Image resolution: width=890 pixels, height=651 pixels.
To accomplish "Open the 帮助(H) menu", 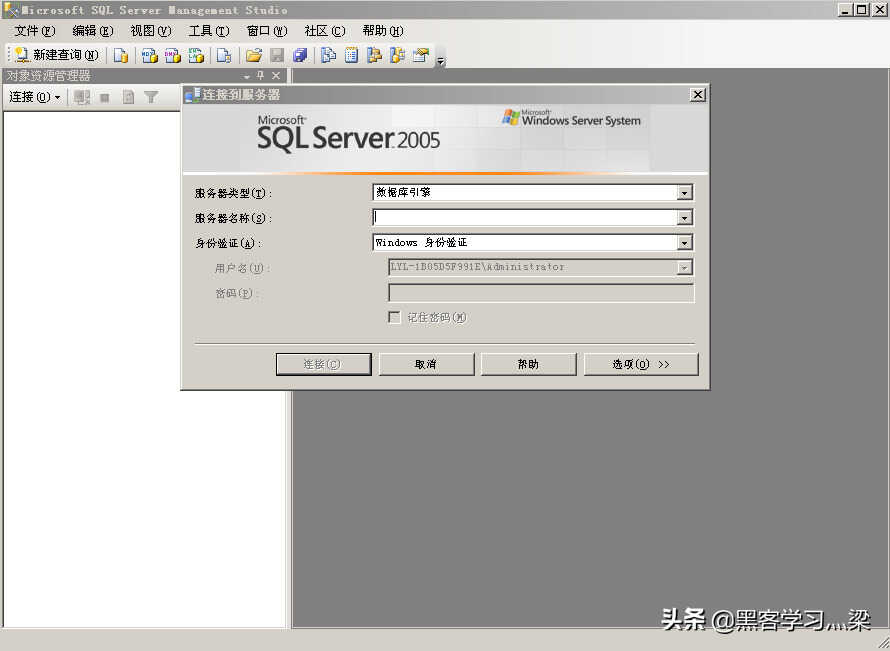I will [x=383, y=31].
